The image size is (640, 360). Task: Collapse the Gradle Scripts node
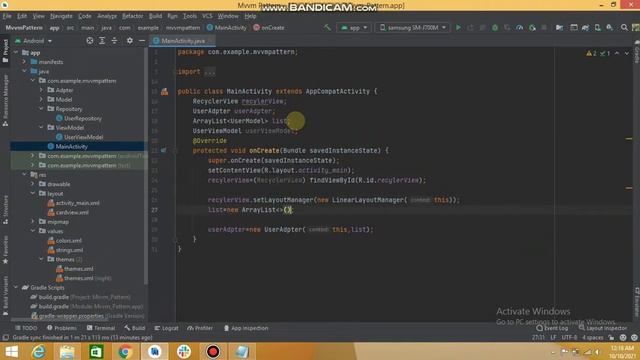click(16, 287)
